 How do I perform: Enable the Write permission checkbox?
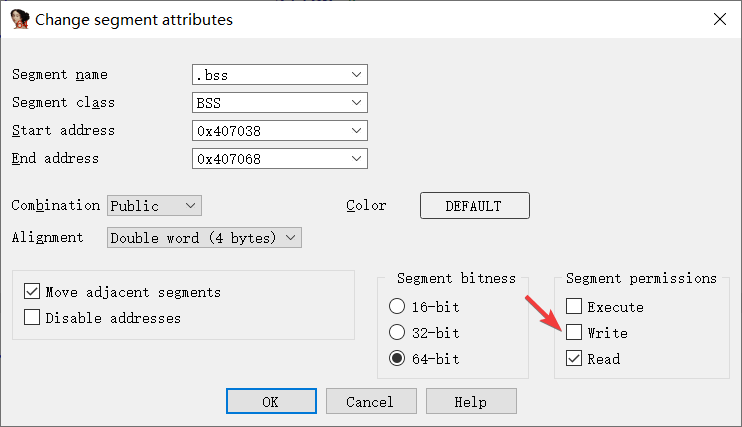pyautogui.click(x=574, y=333)
